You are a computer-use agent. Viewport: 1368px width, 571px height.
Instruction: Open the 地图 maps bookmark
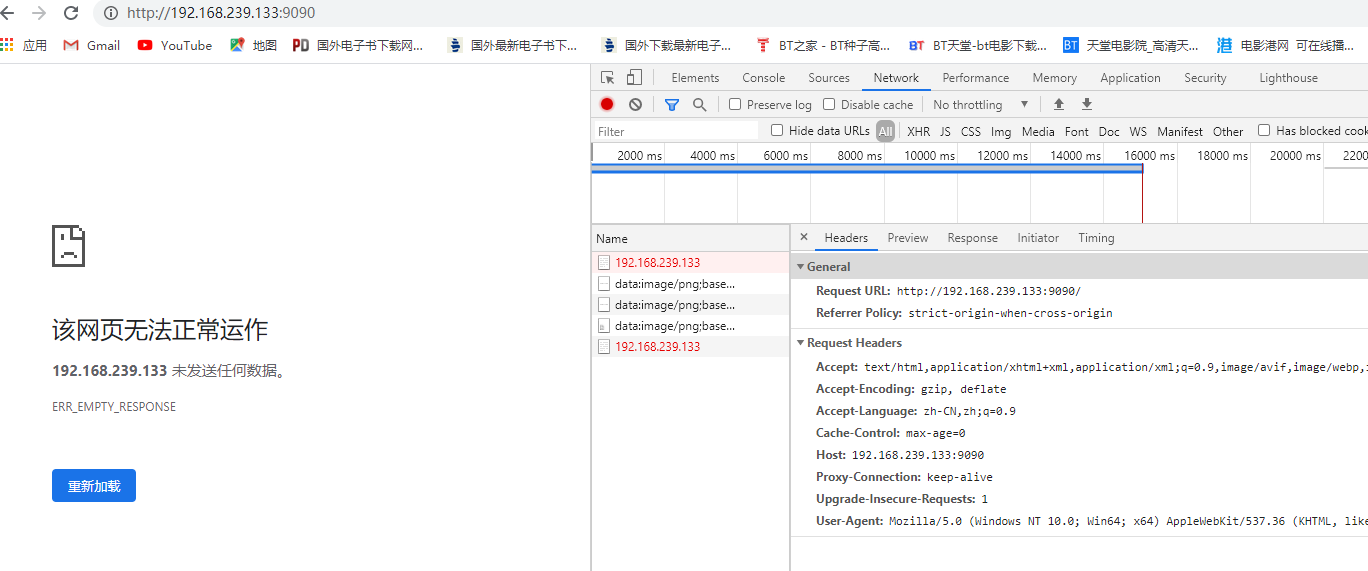pos(253,45)
